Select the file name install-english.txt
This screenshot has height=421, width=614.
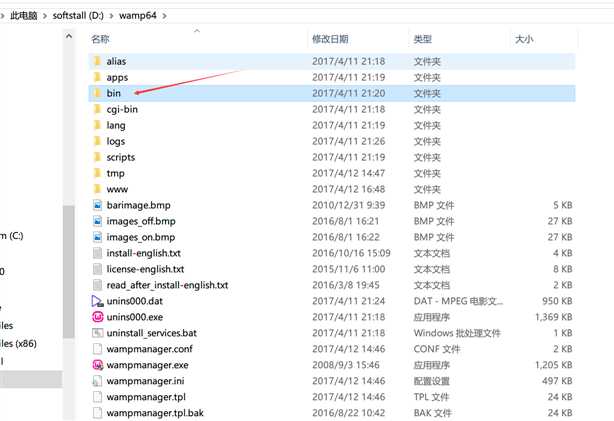pyautogui.click(x=144, y=253)
